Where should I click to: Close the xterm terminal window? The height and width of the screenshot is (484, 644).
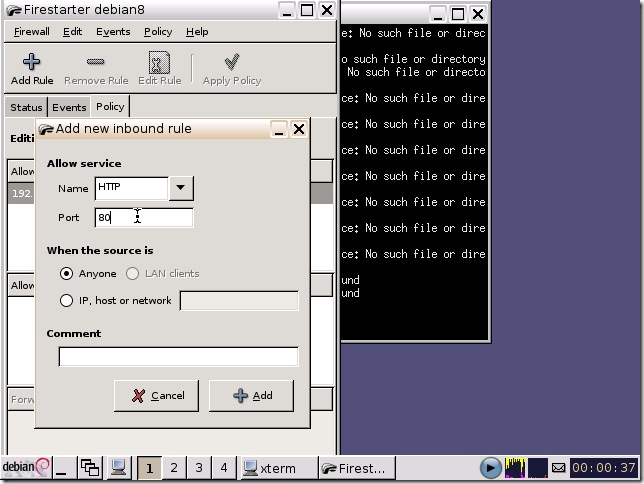[x=478, y=14]
